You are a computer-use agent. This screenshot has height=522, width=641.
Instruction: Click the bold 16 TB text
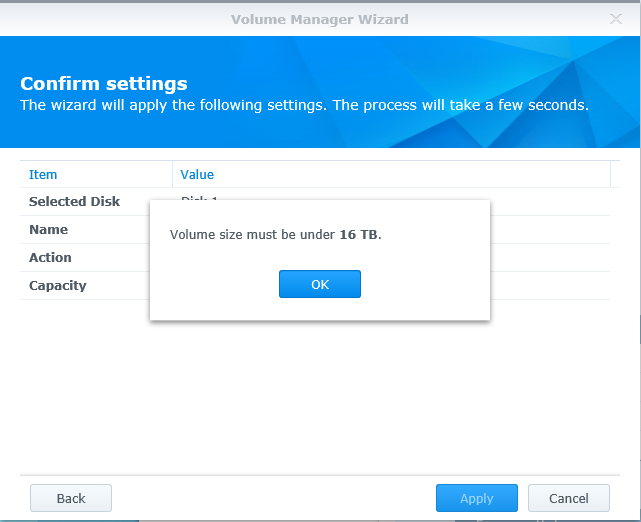(x=358, y=235)
